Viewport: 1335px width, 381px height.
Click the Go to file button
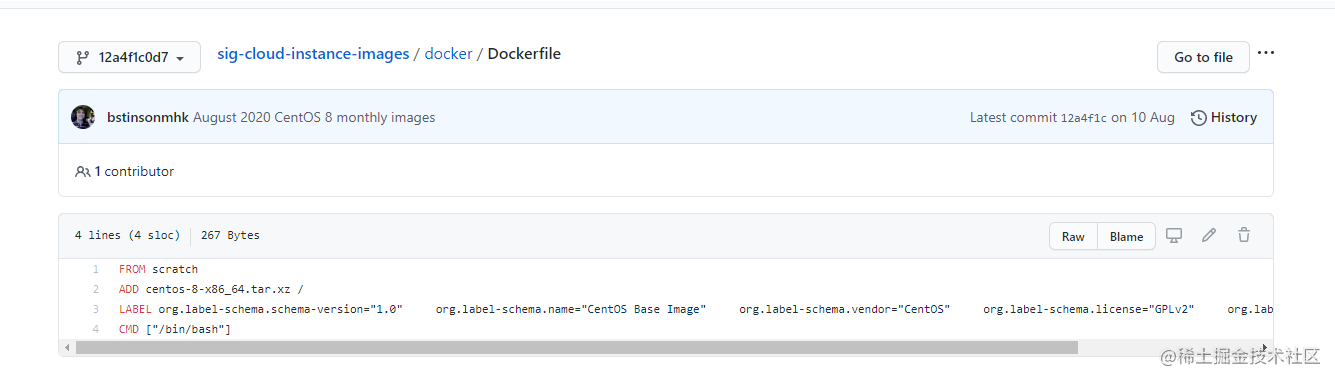tap(1203, 57)
